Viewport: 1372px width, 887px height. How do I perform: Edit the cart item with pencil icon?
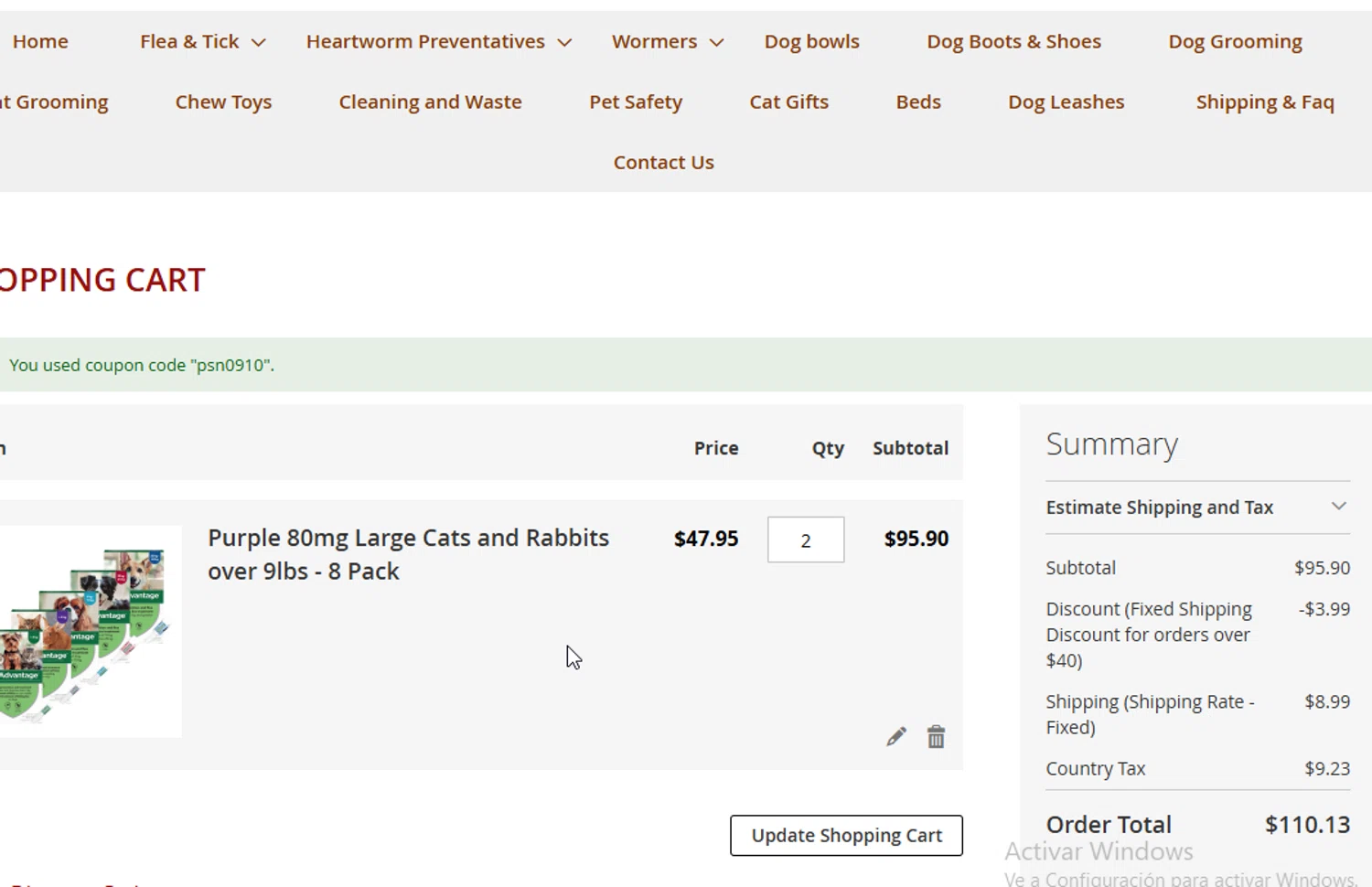tap(896, 737)
